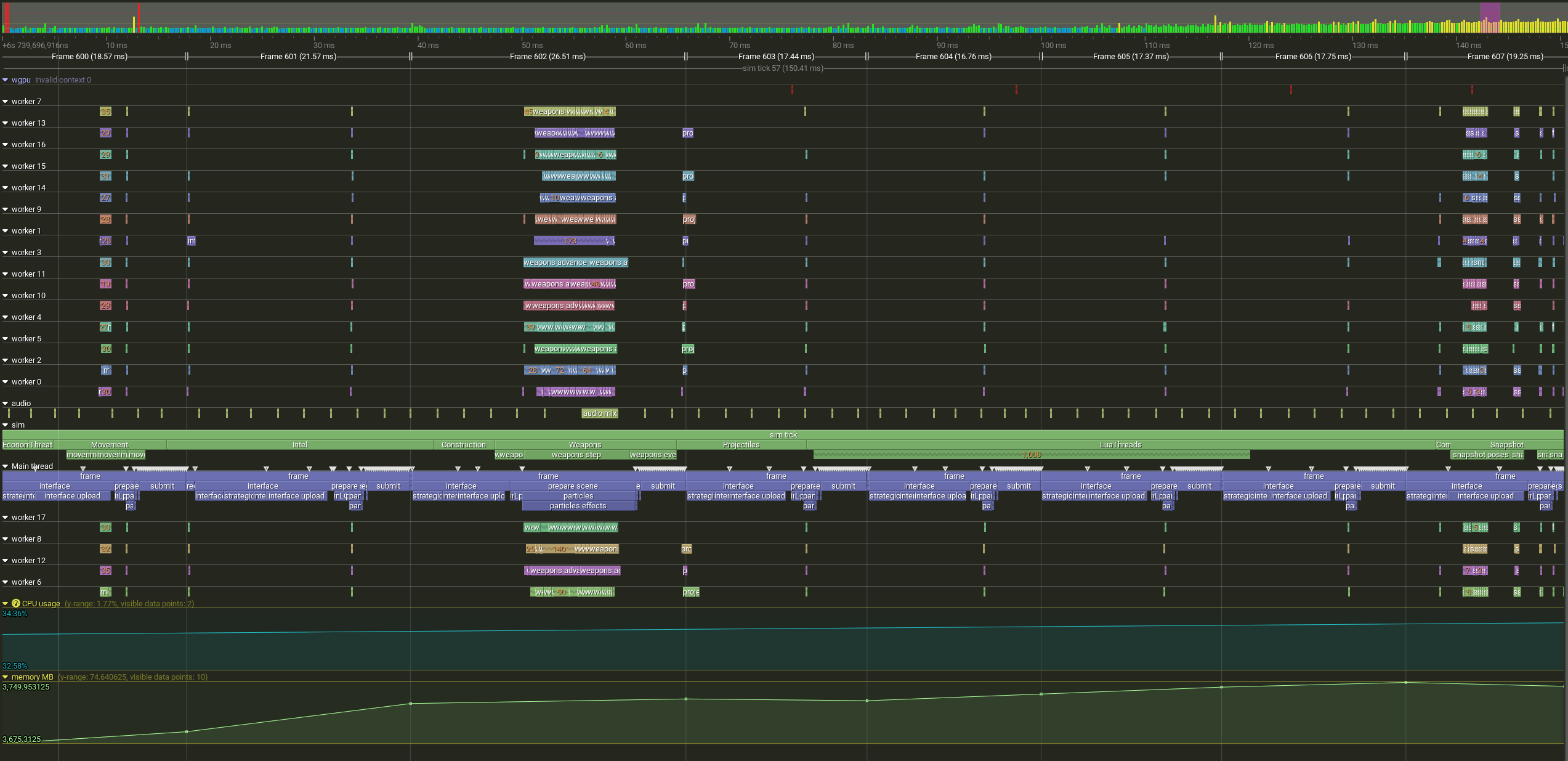Click the 34.36% CPU usage maximum value
Image resolution: width=1568 pixels, height=761 pixels.
tap(15, 614)
